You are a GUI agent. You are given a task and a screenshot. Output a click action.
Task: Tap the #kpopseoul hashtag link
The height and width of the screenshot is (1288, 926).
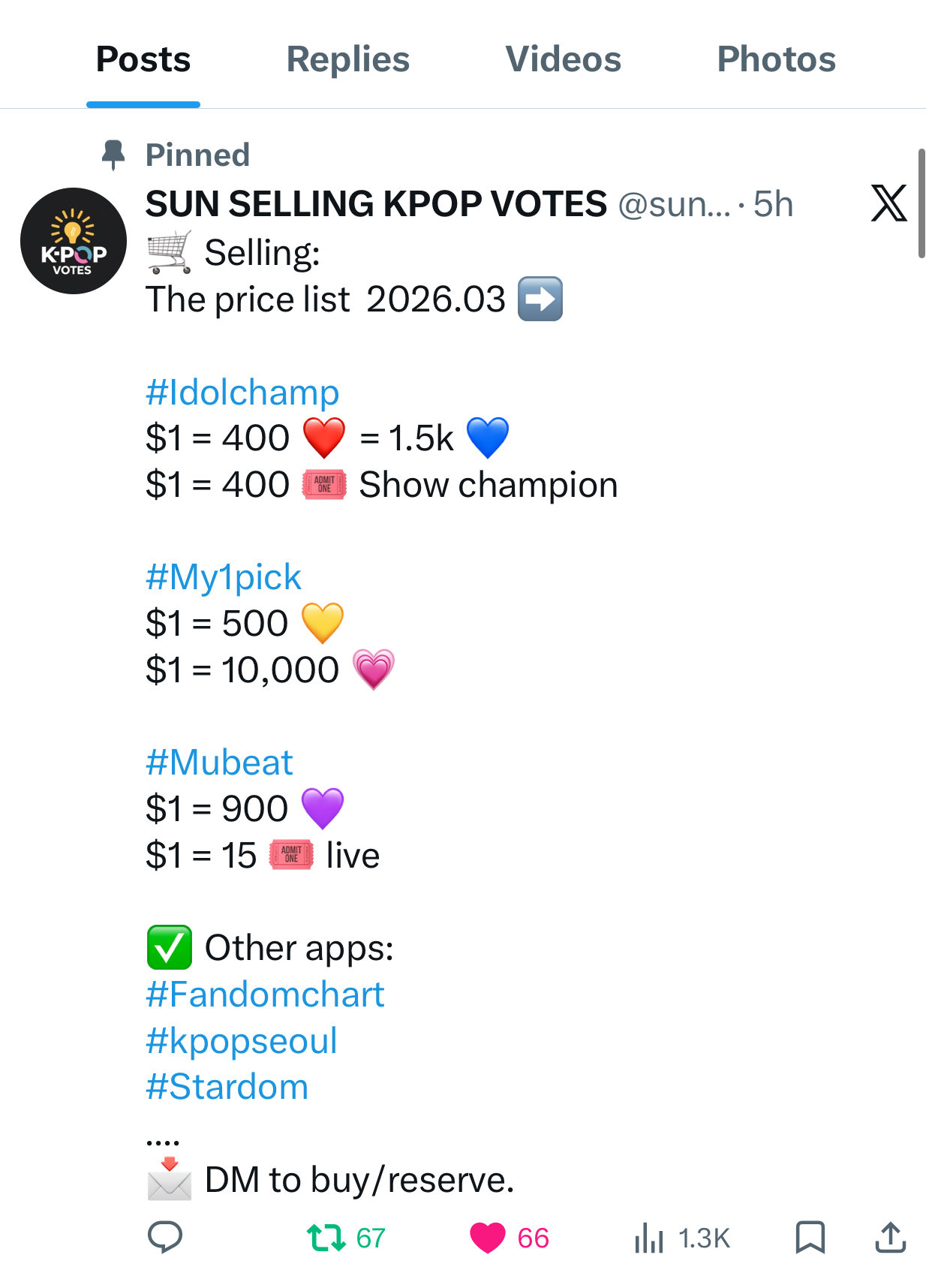(242, 1040)
